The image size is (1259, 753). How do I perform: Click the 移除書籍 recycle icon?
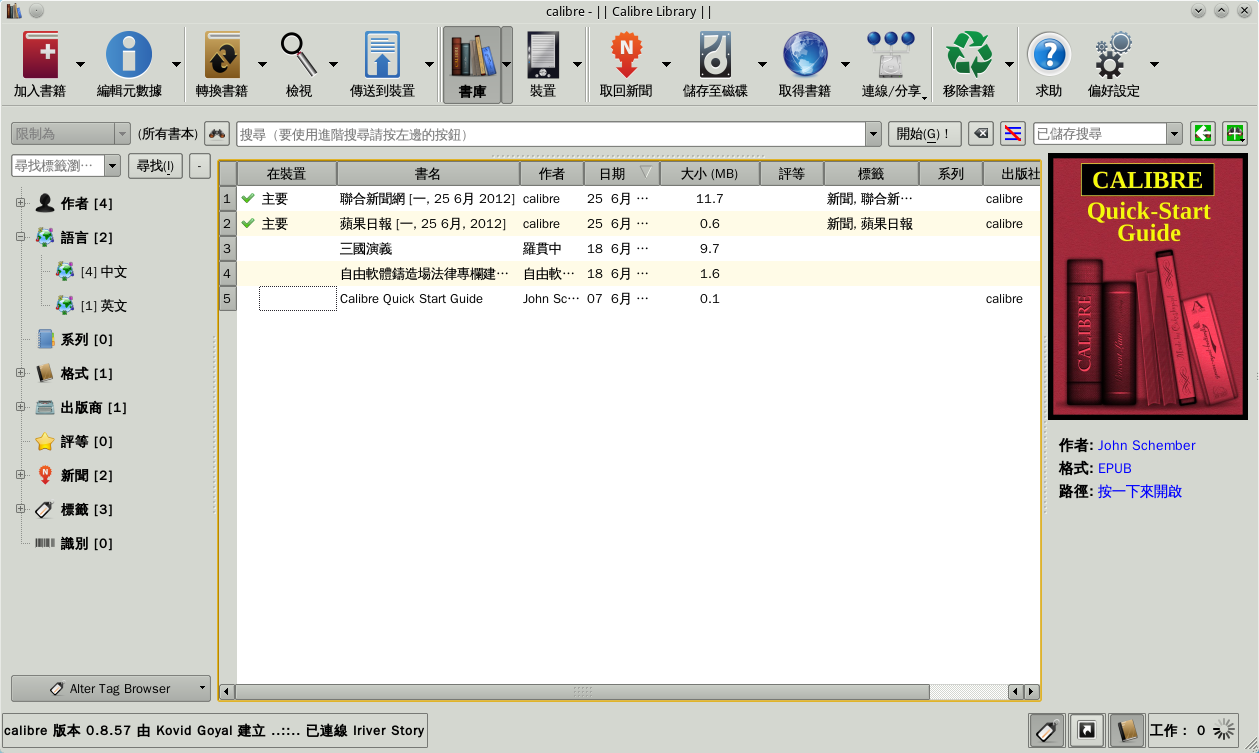click(x=969, y=55)
